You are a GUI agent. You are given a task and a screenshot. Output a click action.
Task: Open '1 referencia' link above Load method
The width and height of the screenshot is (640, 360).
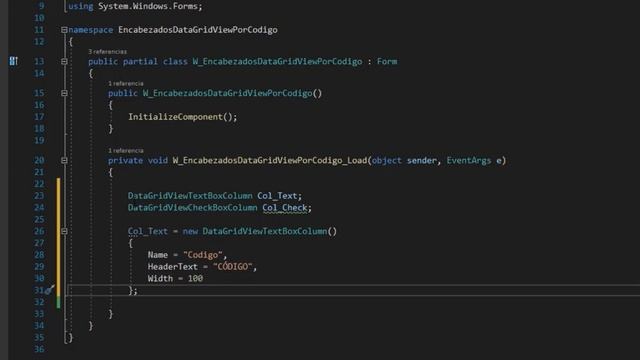pyautogui.click(x=126, y=151)
